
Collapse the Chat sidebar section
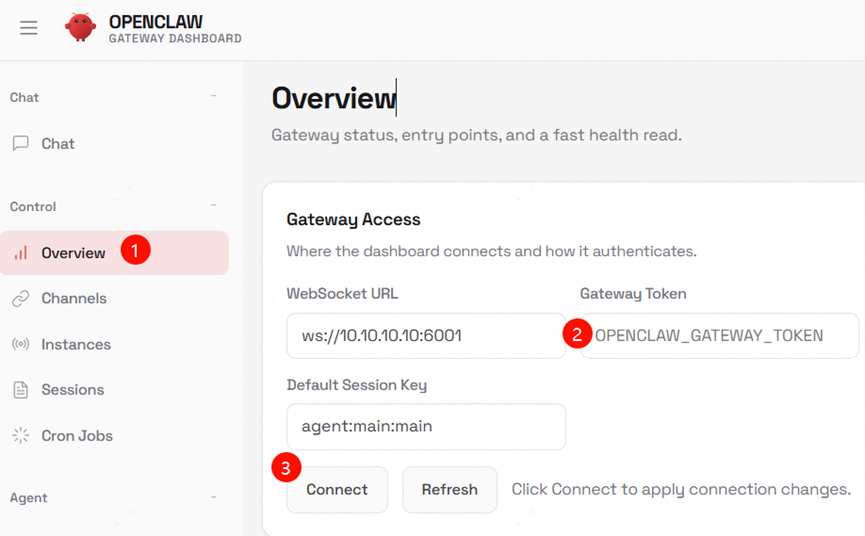coord(213,97)
